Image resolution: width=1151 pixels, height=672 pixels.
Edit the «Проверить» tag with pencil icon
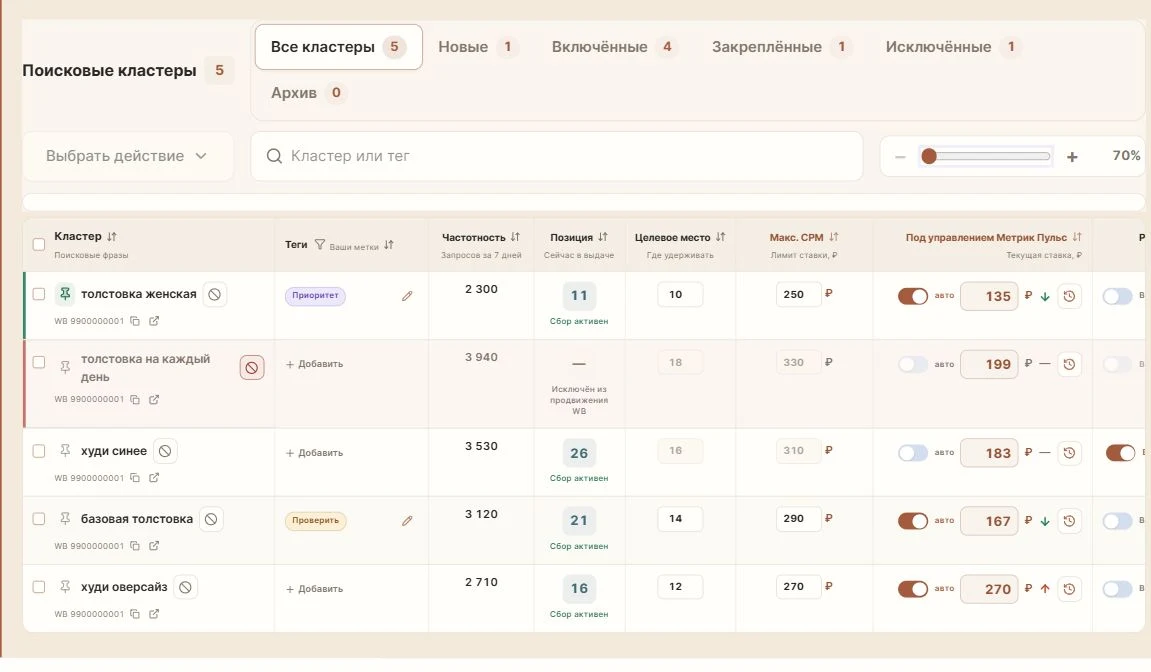[407, 521]
